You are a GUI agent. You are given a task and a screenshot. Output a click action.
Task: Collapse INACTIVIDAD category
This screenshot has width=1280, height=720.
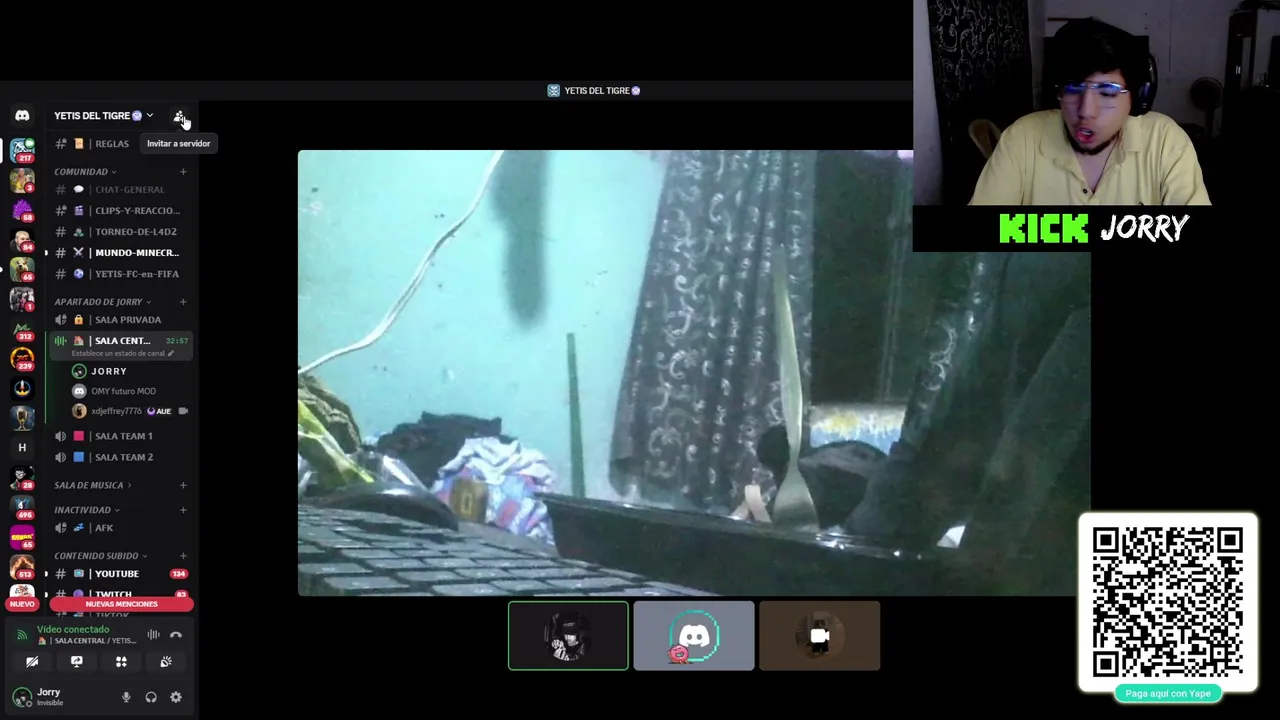tap(87, 510)
